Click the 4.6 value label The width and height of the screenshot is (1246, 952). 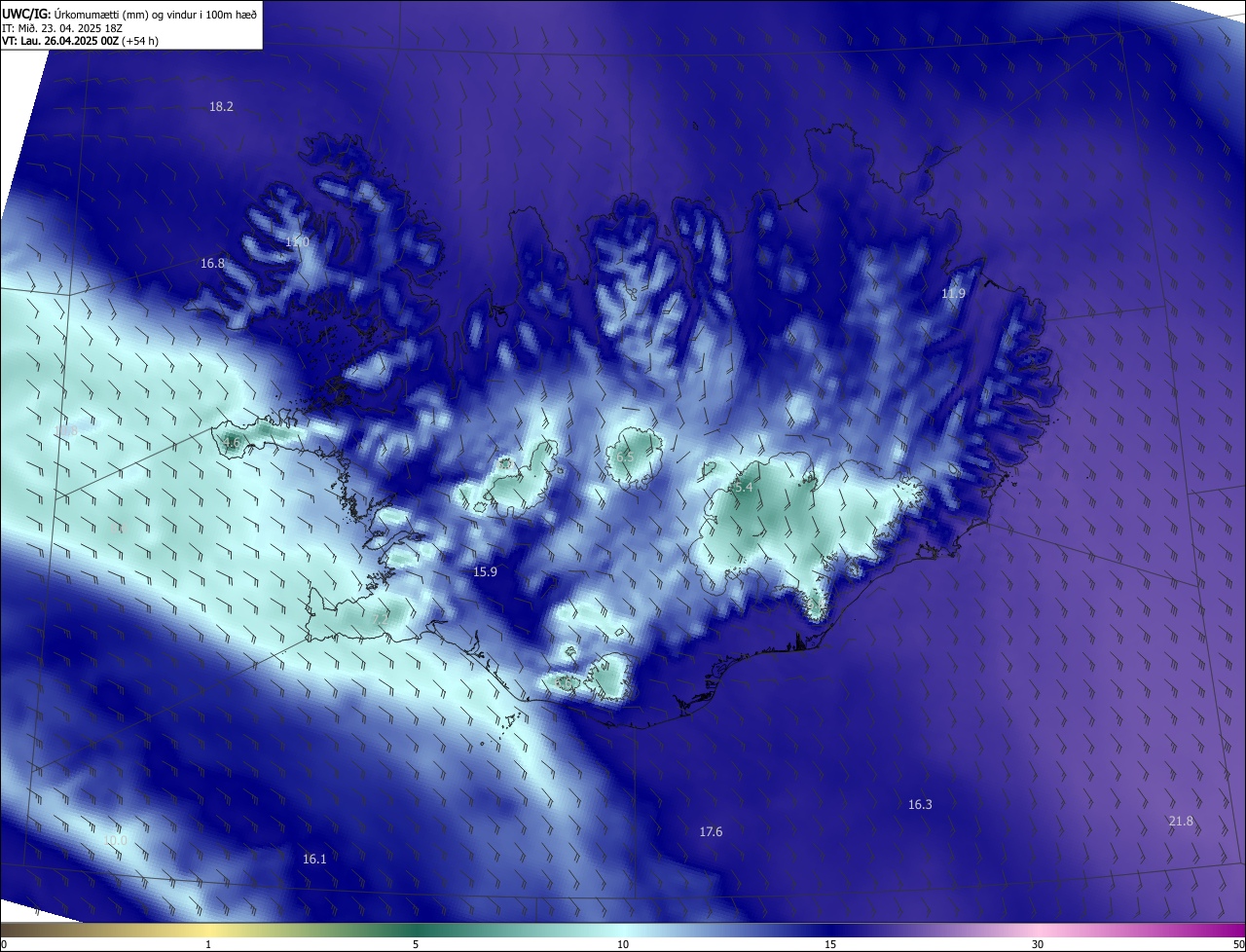[231, 443]
